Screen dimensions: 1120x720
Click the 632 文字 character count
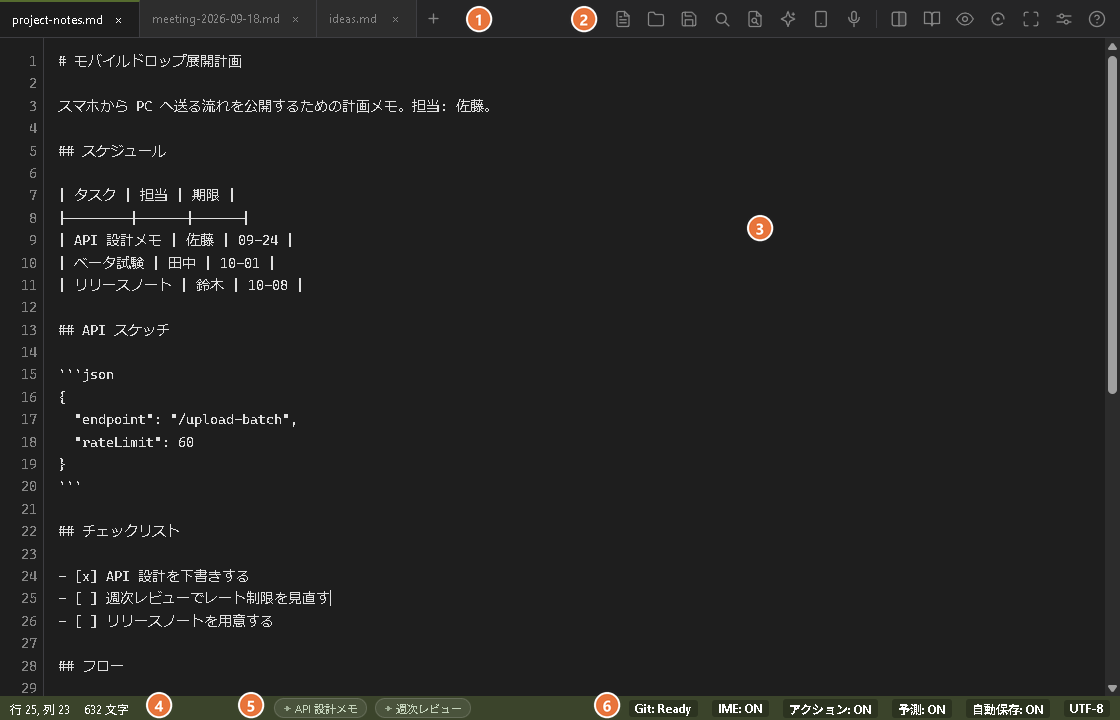tap(106, 709)
